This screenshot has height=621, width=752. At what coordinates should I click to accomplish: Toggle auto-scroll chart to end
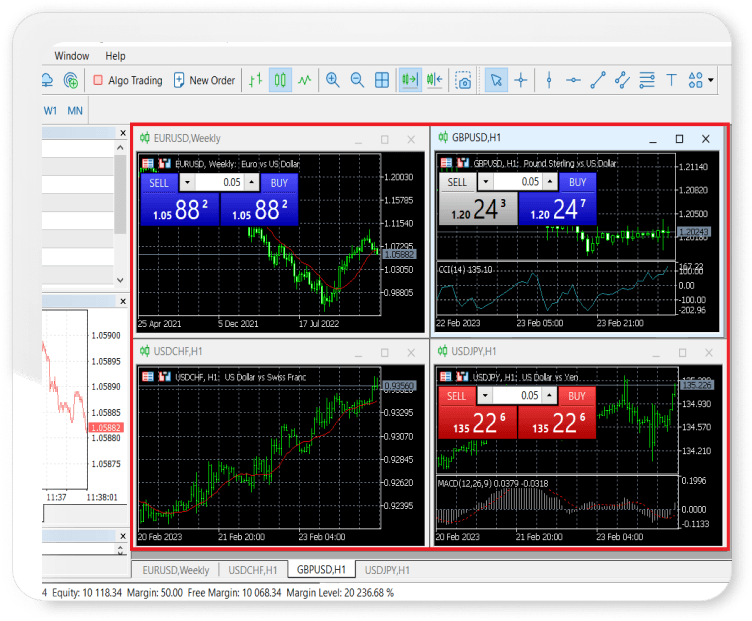point(409,80)
